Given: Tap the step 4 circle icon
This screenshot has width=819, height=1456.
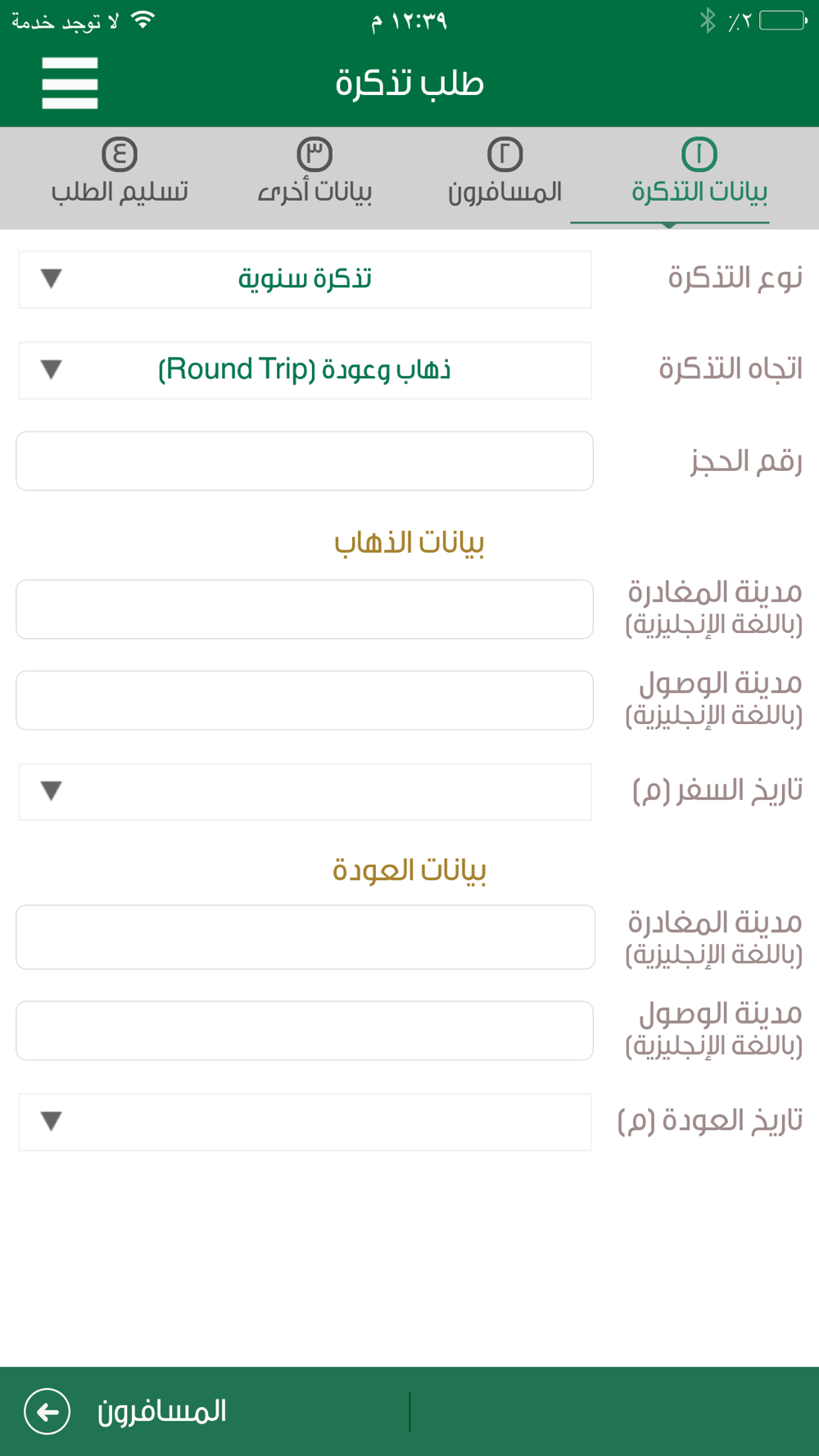Looking at the screenshot, I should (120, 154).
